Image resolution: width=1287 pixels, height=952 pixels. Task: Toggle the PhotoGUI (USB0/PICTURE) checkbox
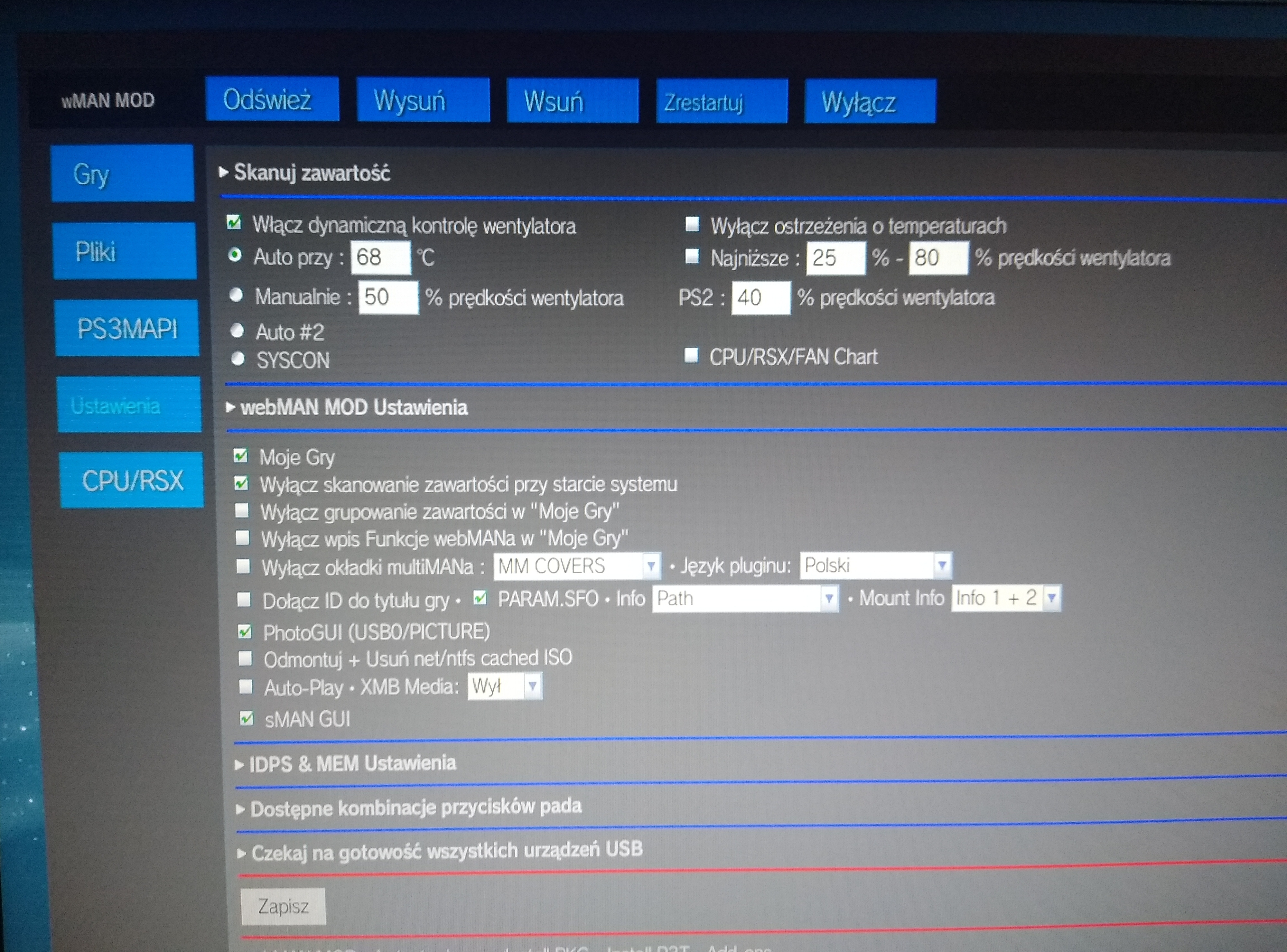245,632
